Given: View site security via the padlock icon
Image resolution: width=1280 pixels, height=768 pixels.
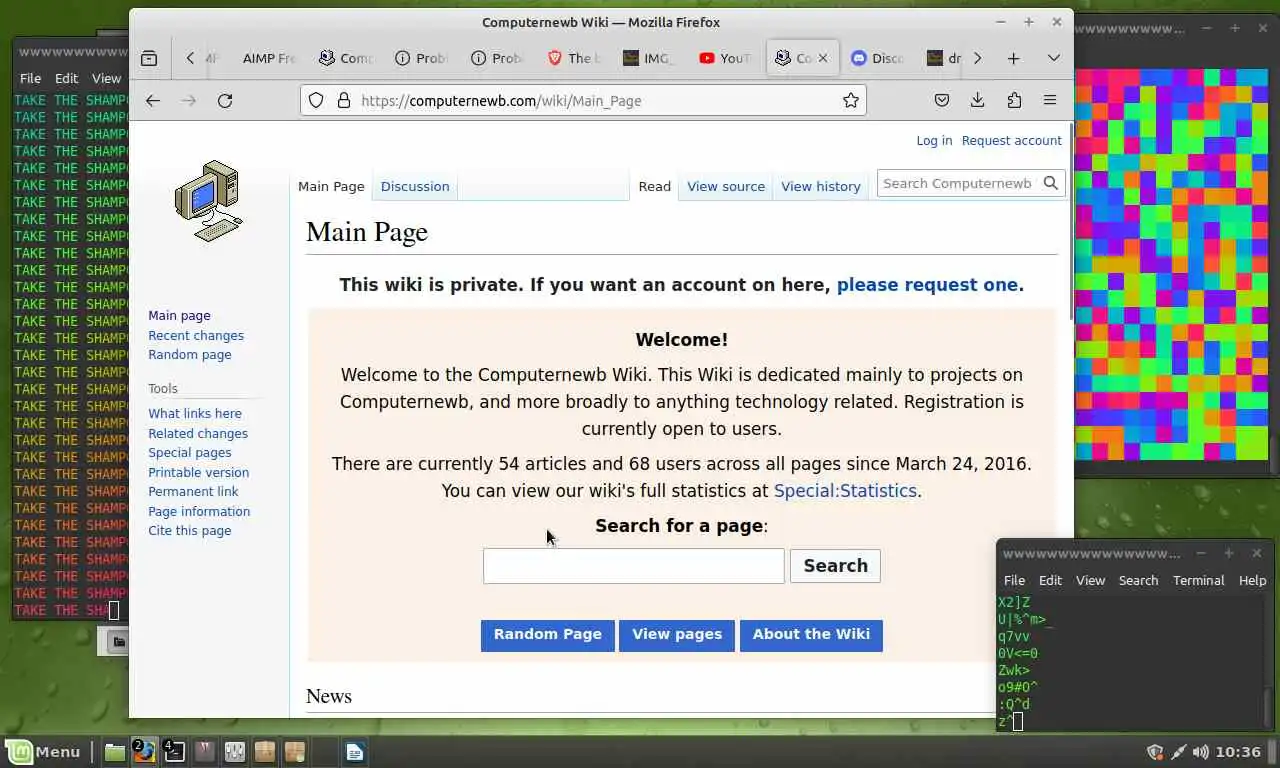Looking at the screenshot, I should point(343,100).
